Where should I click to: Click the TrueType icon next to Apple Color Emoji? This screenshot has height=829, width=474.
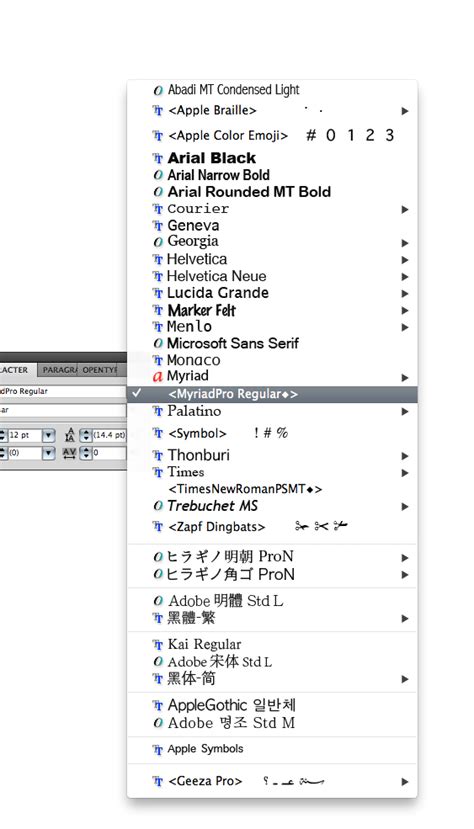click(x=157, y=136)
